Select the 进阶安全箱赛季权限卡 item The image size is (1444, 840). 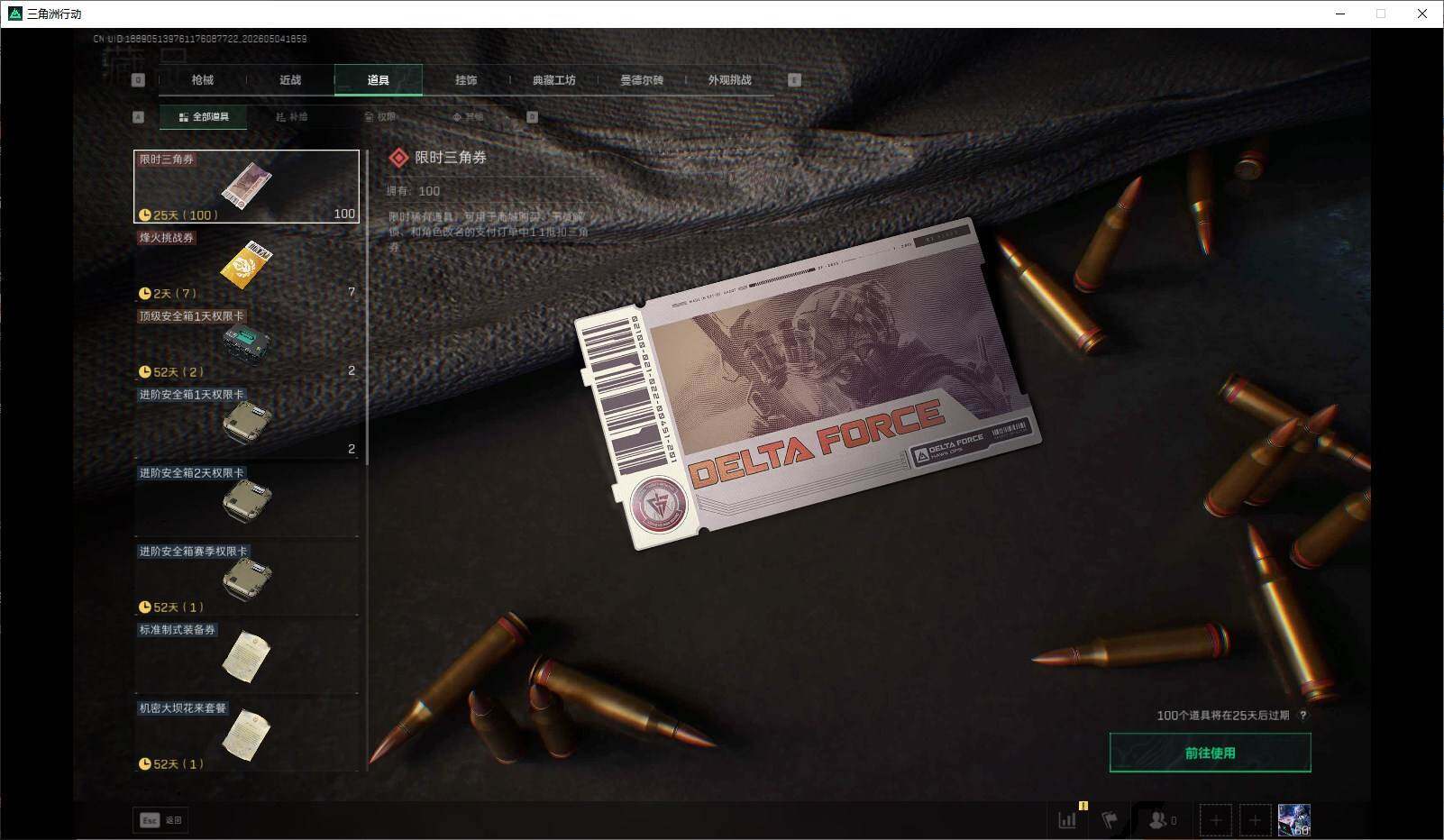246,579
